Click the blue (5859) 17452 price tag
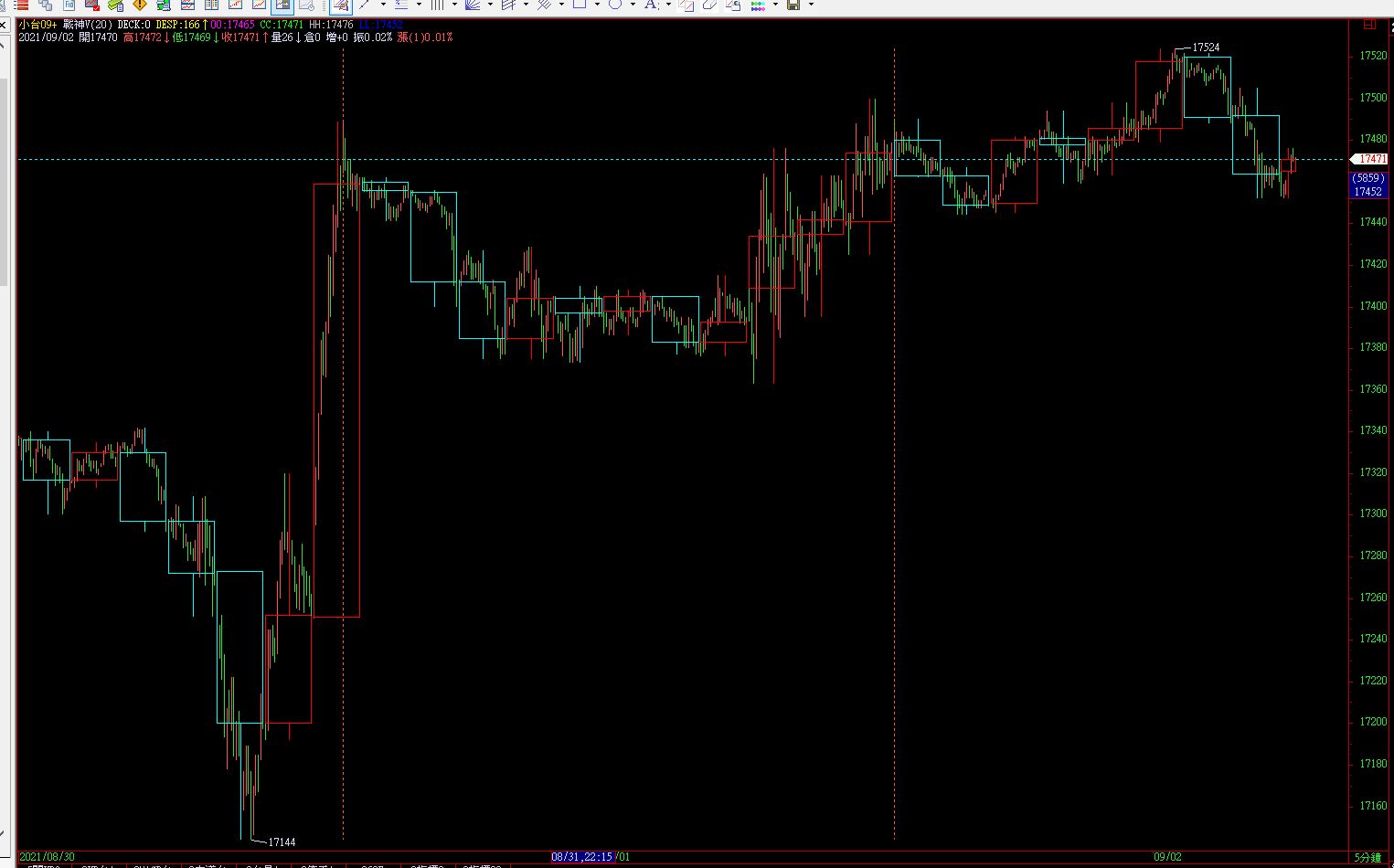This screenshot has height=868, width=1394. [x=1368, y=185]
